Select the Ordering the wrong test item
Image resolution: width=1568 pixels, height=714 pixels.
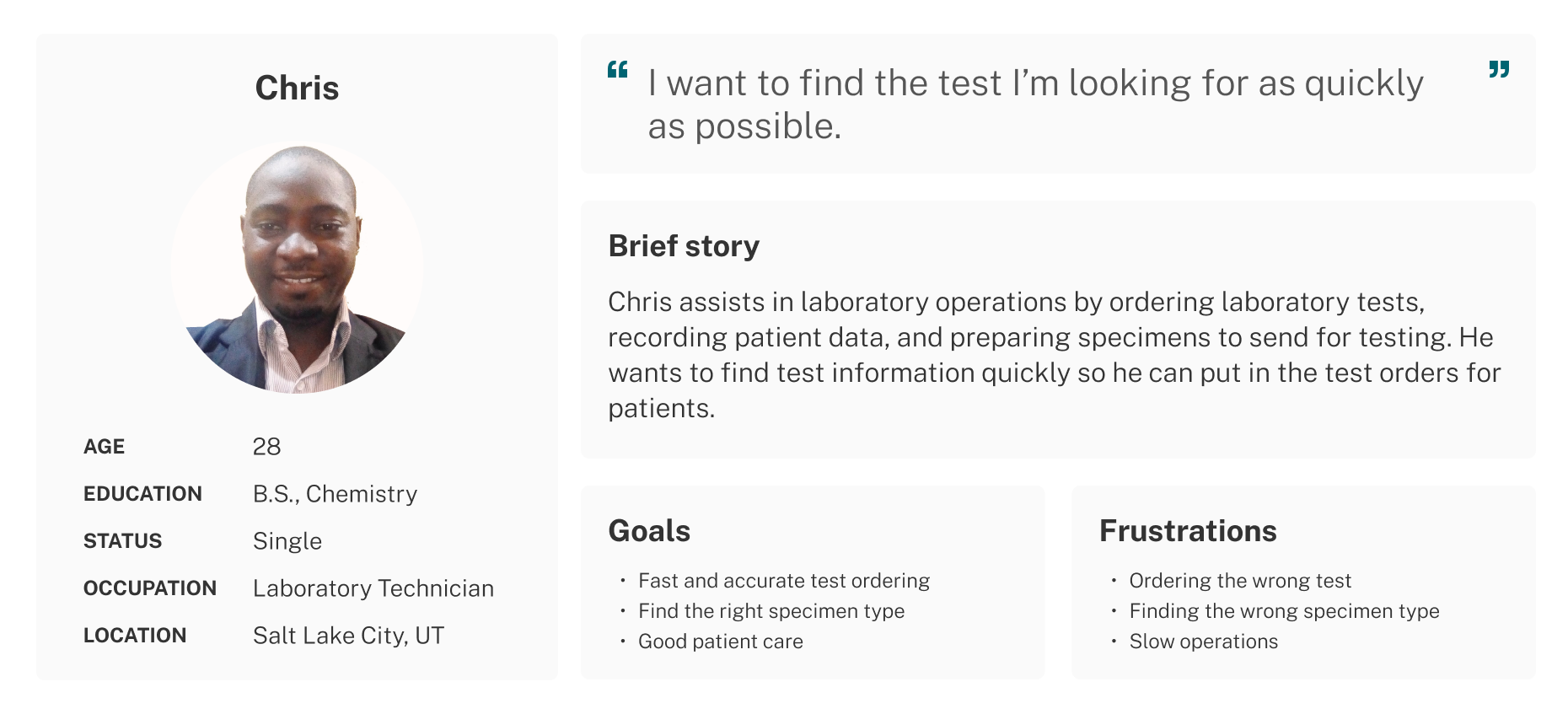[1240, 581]
